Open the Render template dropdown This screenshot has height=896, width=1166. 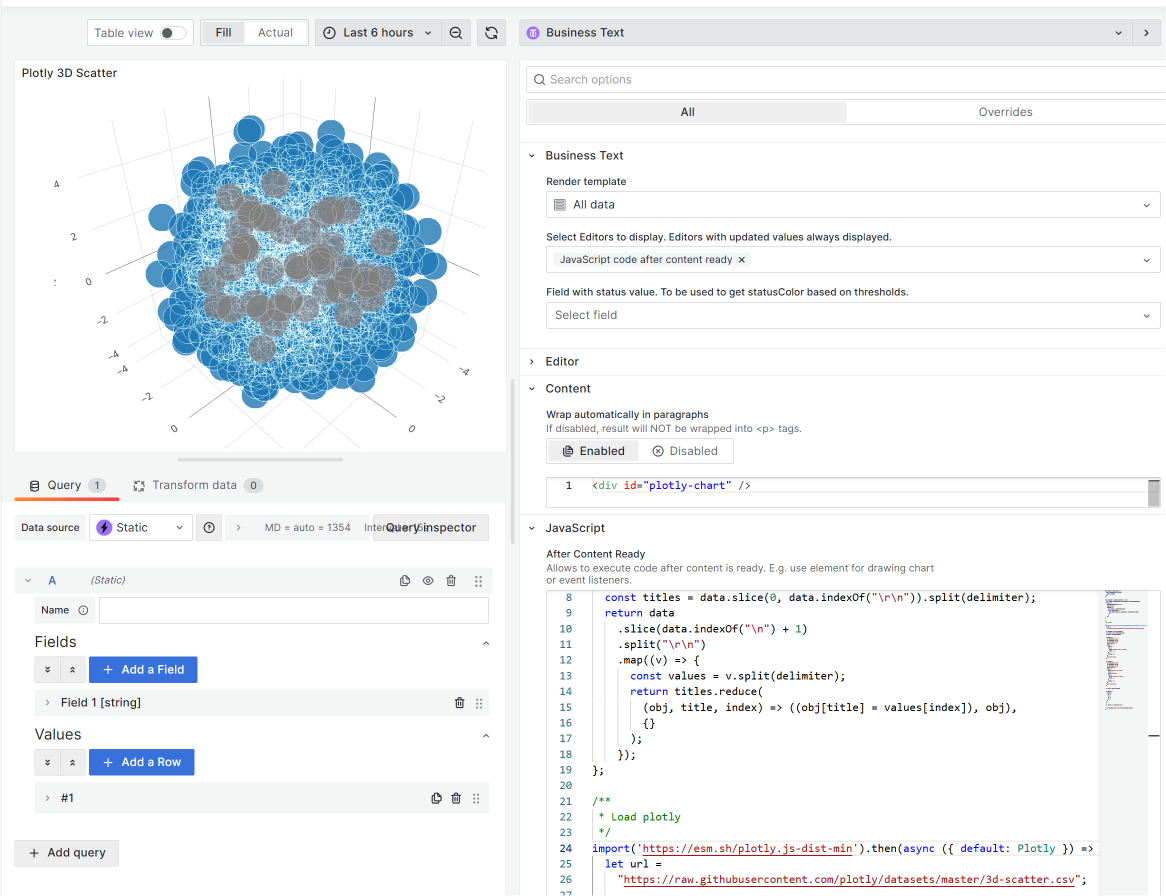[852, 204]
